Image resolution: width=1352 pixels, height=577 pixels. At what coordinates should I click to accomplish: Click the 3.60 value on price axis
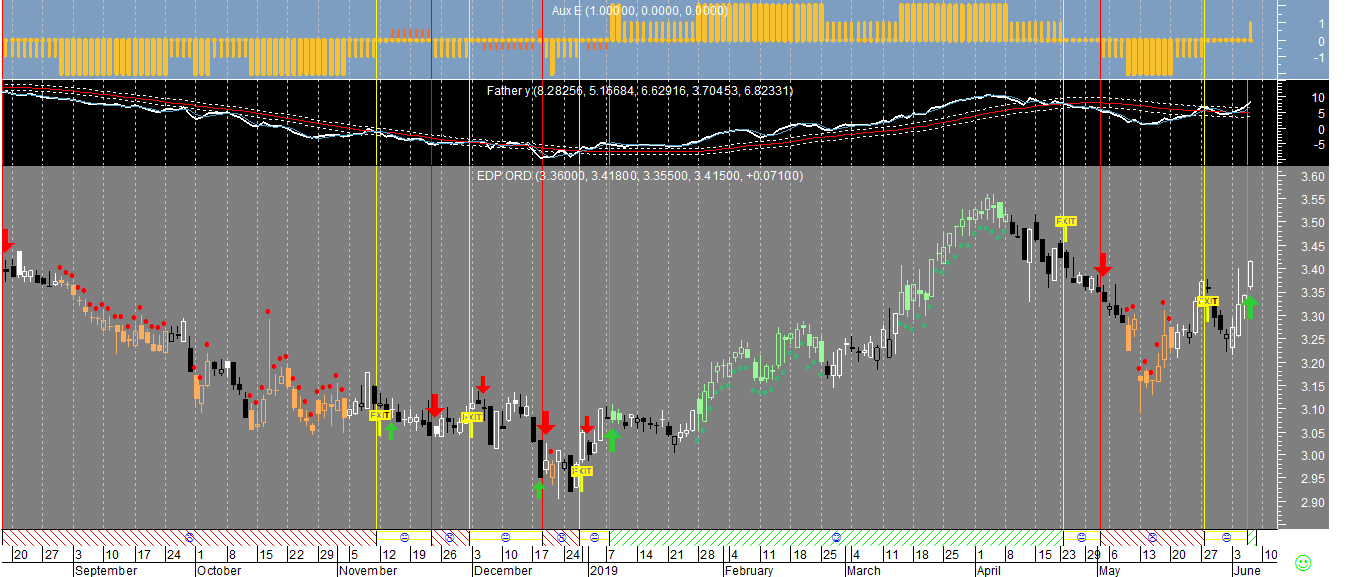[1311, 177]
